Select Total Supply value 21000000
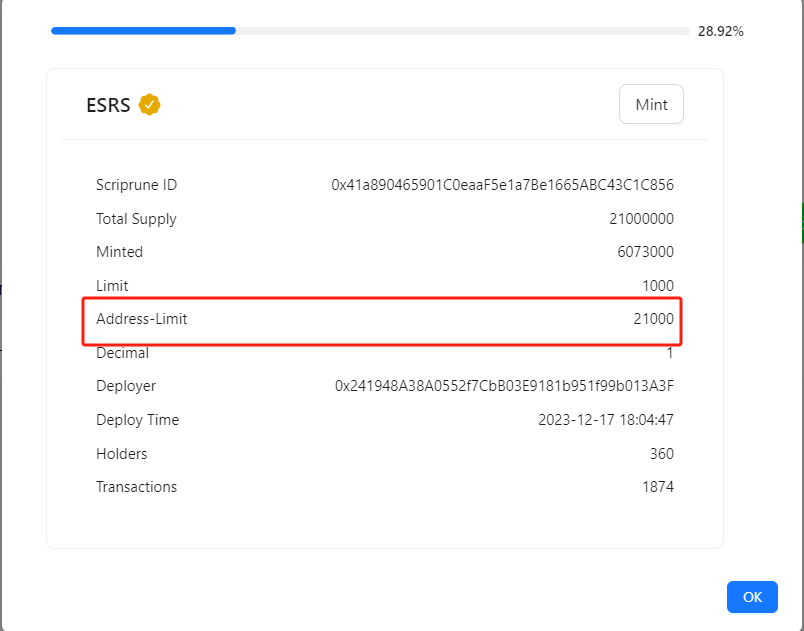The width and height of the screenshot is (804, 631). point(641,219)
